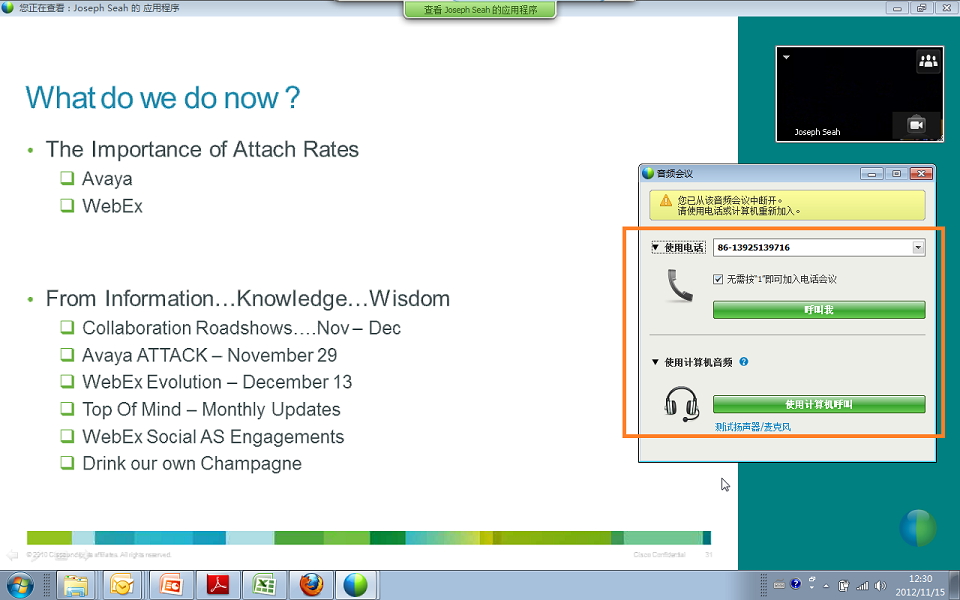The image size is (960, 600).
Task: Collapse the 使用电话 section
Action: 656,247
